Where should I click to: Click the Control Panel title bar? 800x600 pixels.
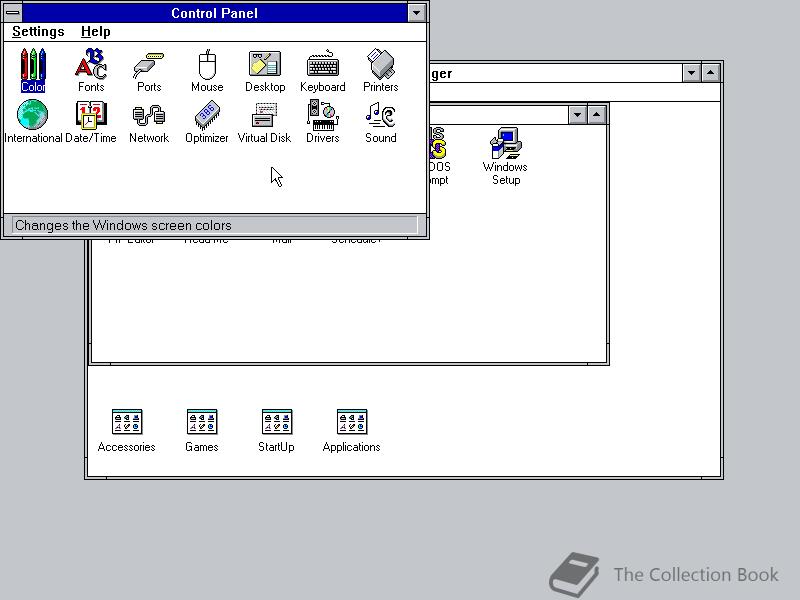215,13
